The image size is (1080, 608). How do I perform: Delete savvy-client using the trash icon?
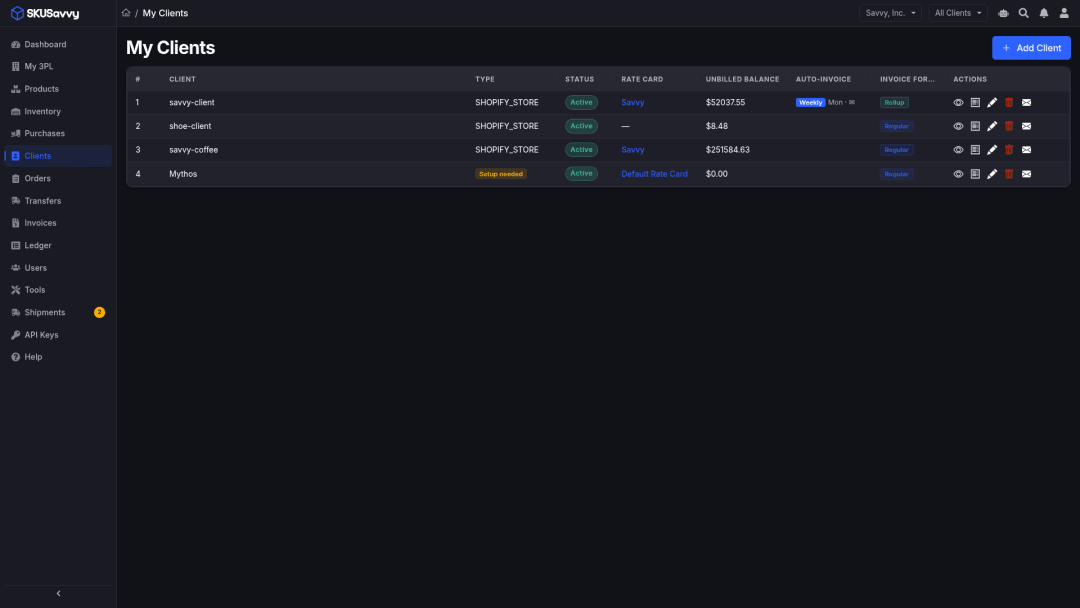click(x=1009, y=103)
